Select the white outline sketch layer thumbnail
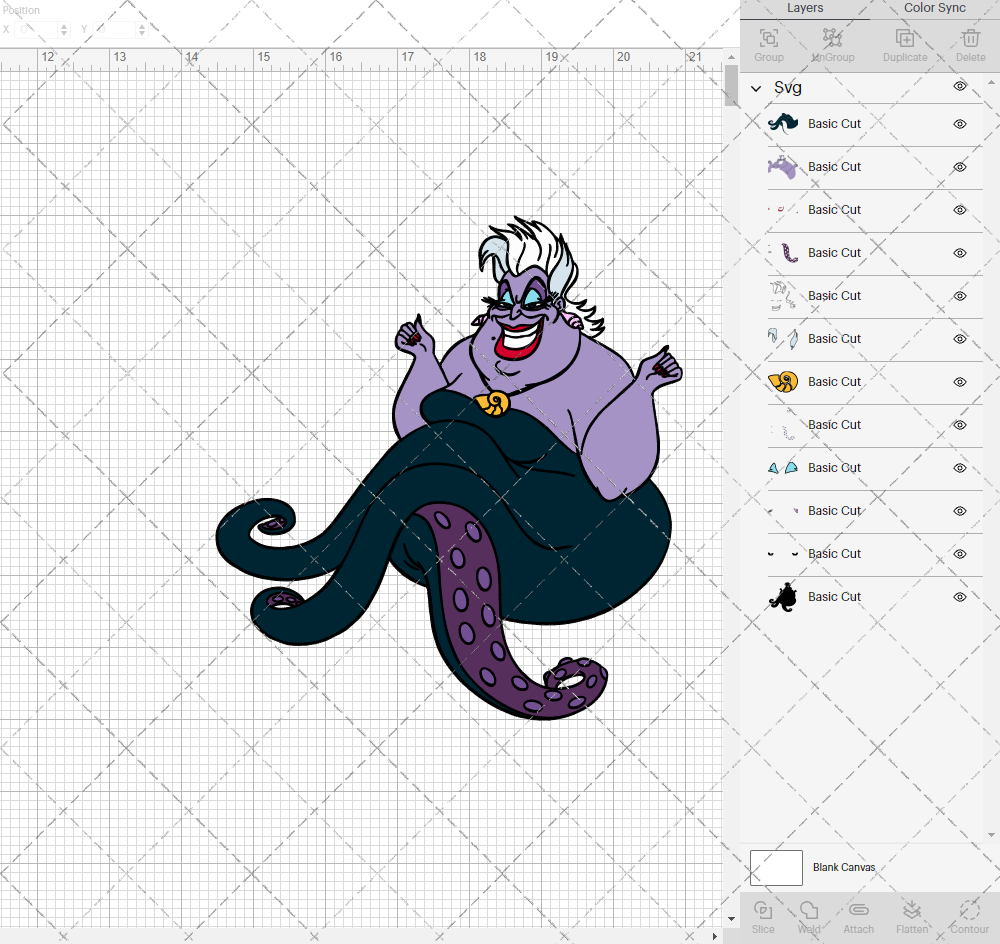 (x=783, y=295)
